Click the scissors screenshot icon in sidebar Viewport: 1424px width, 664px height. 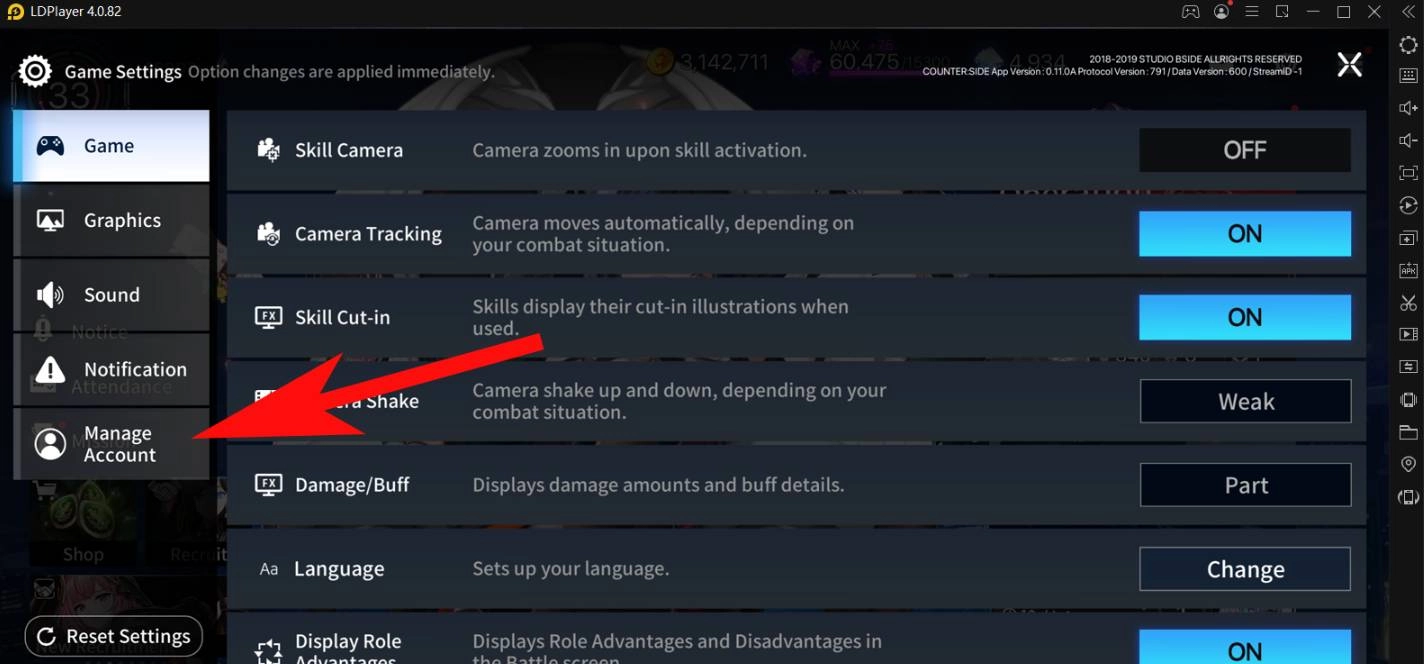click(x=1408, y=302)
